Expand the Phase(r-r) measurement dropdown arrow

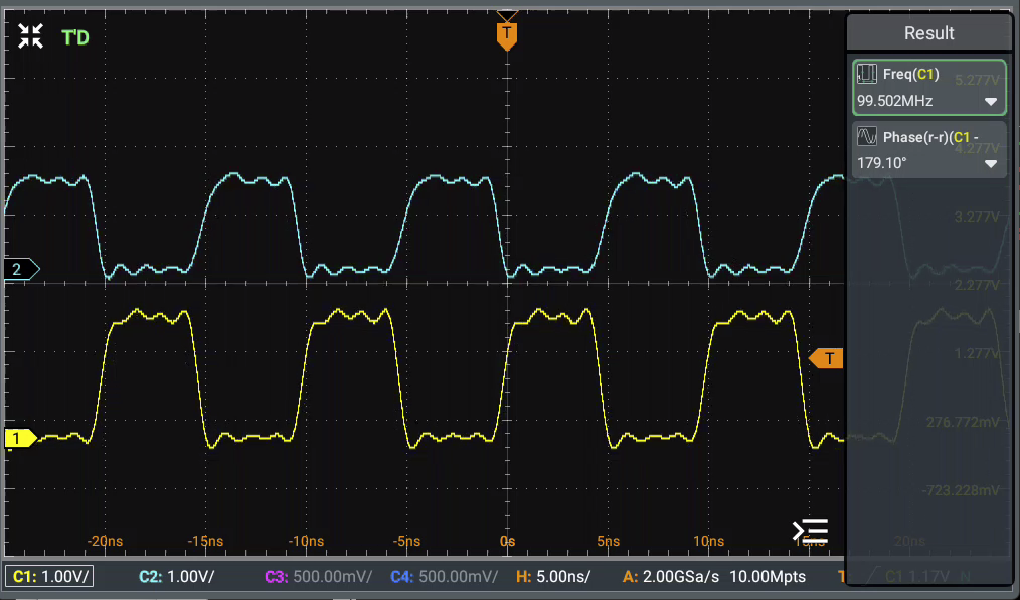990,164
